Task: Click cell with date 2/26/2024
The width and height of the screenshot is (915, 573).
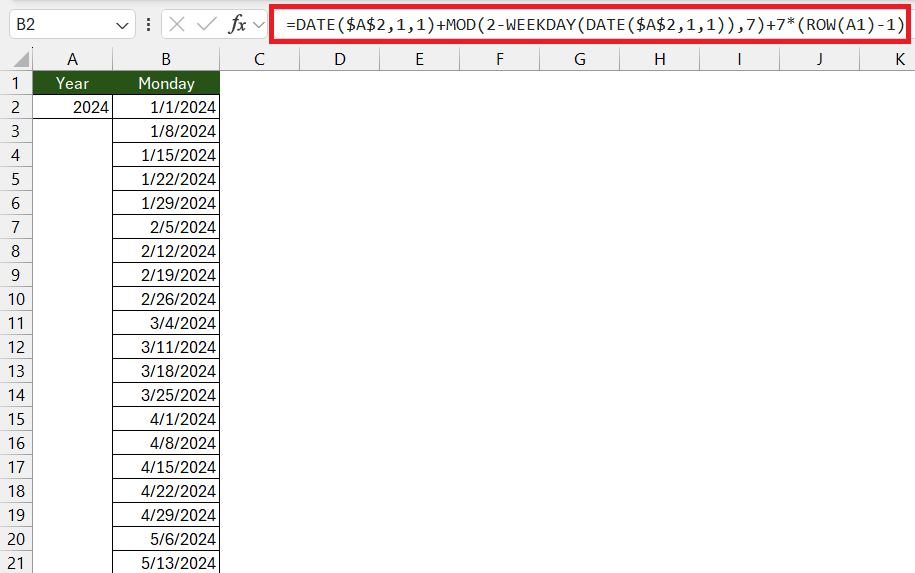Action: pos(166,299)
